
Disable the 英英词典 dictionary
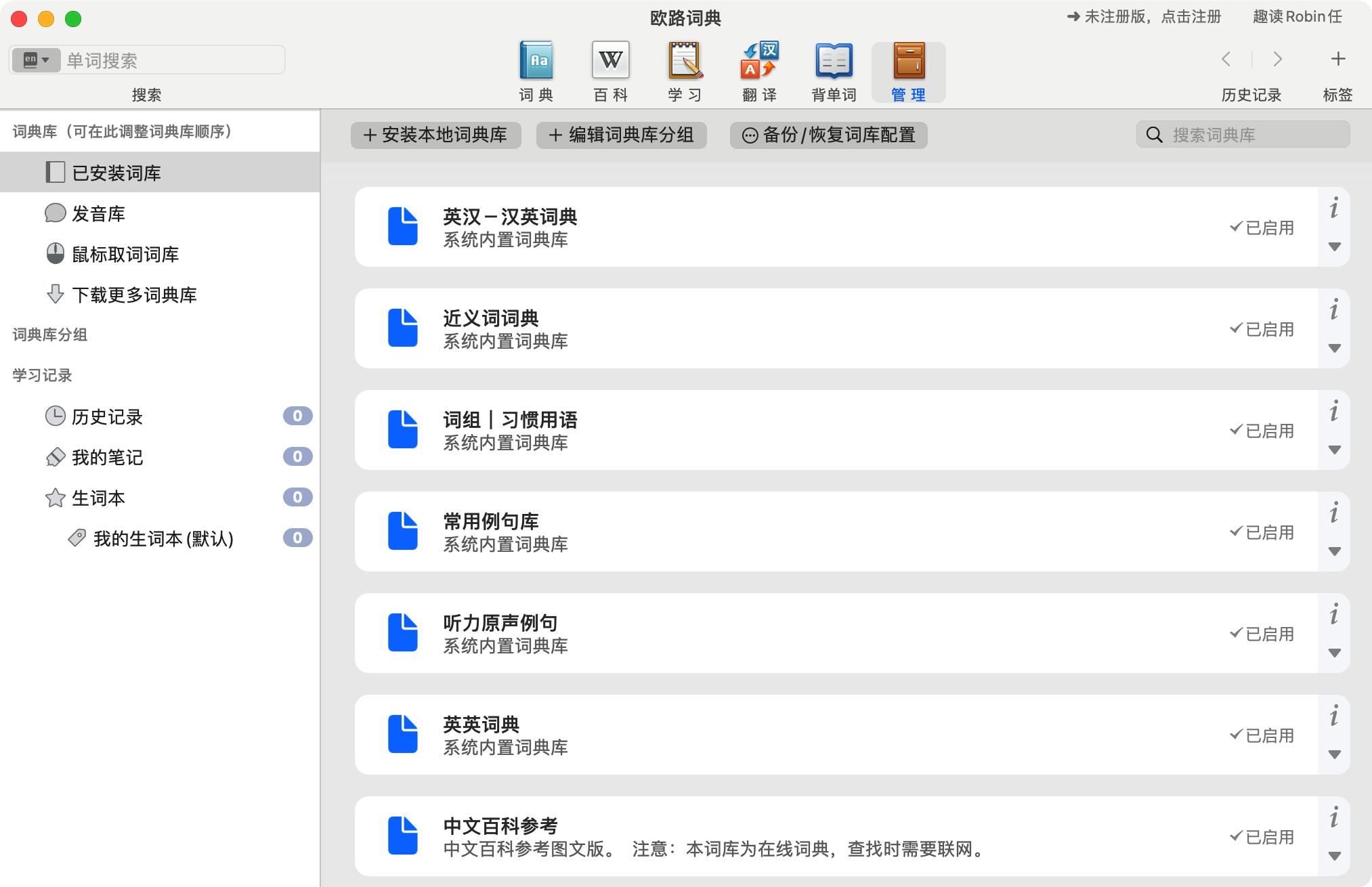[1261, 735]
